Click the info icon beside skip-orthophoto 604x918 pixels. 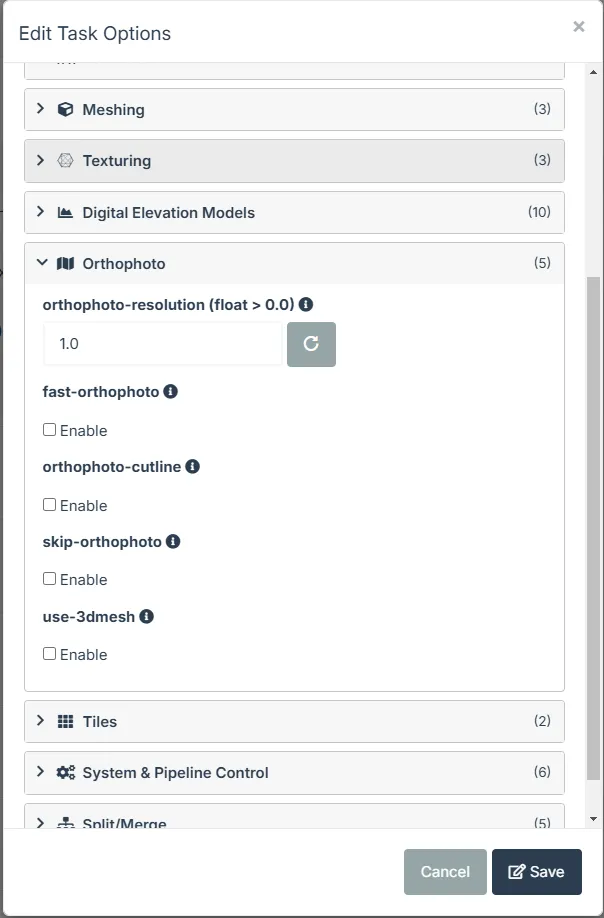coord(173,542)
